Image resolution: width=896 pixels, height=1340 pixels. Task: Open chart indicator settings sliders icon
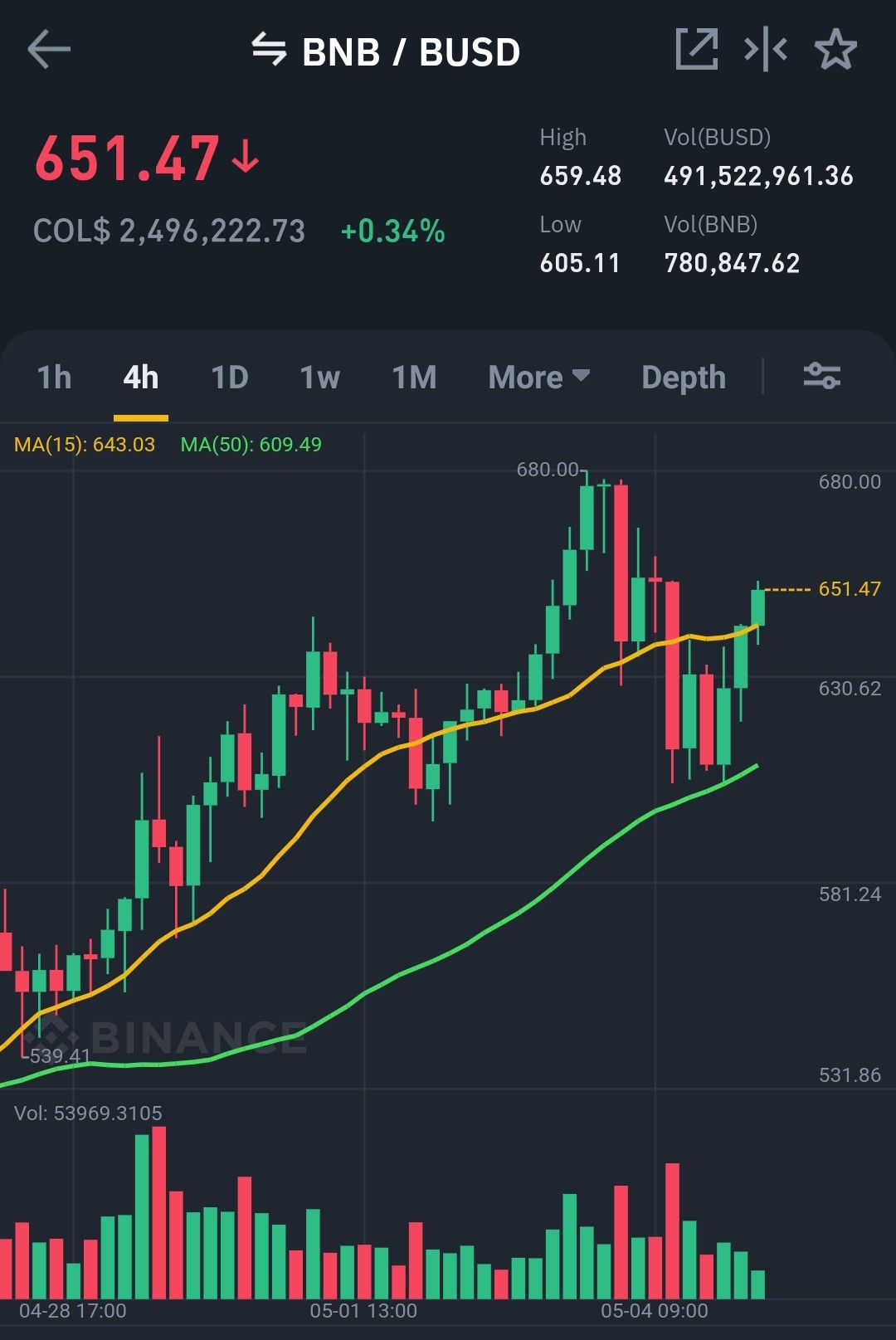point(822,377)
